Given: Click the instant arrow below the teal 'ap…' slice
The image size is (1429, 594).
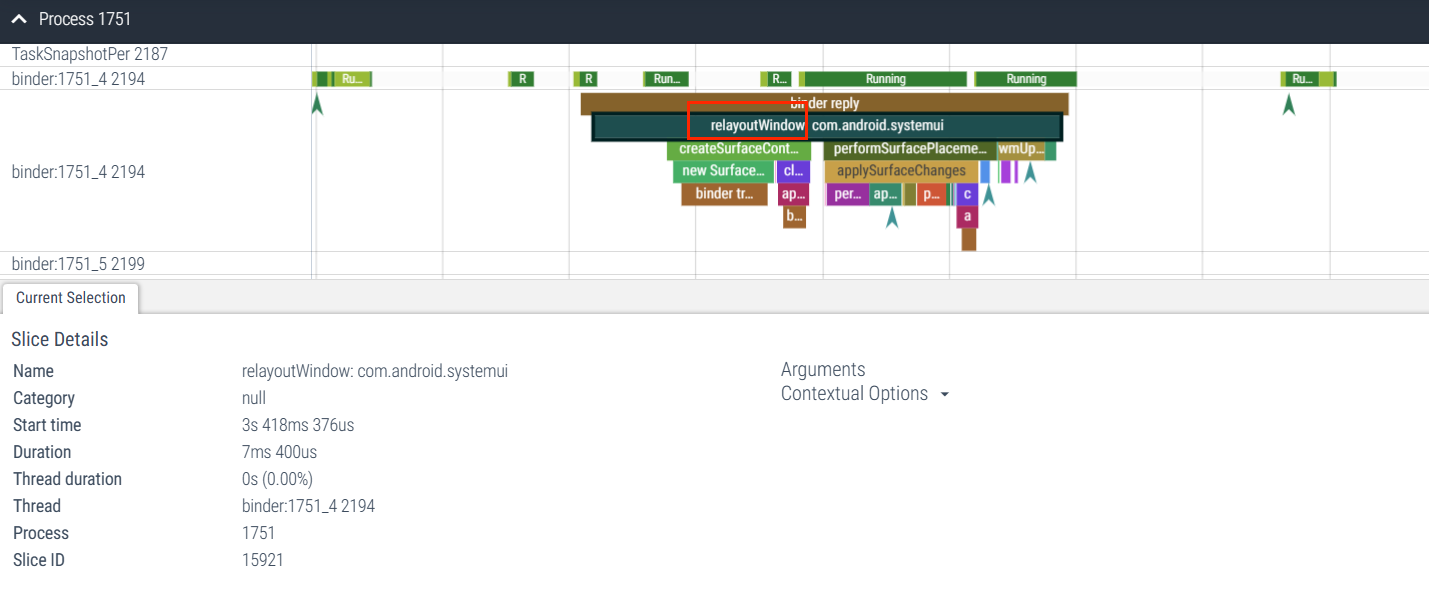Looking at the screenshot, I should point(892,217).
